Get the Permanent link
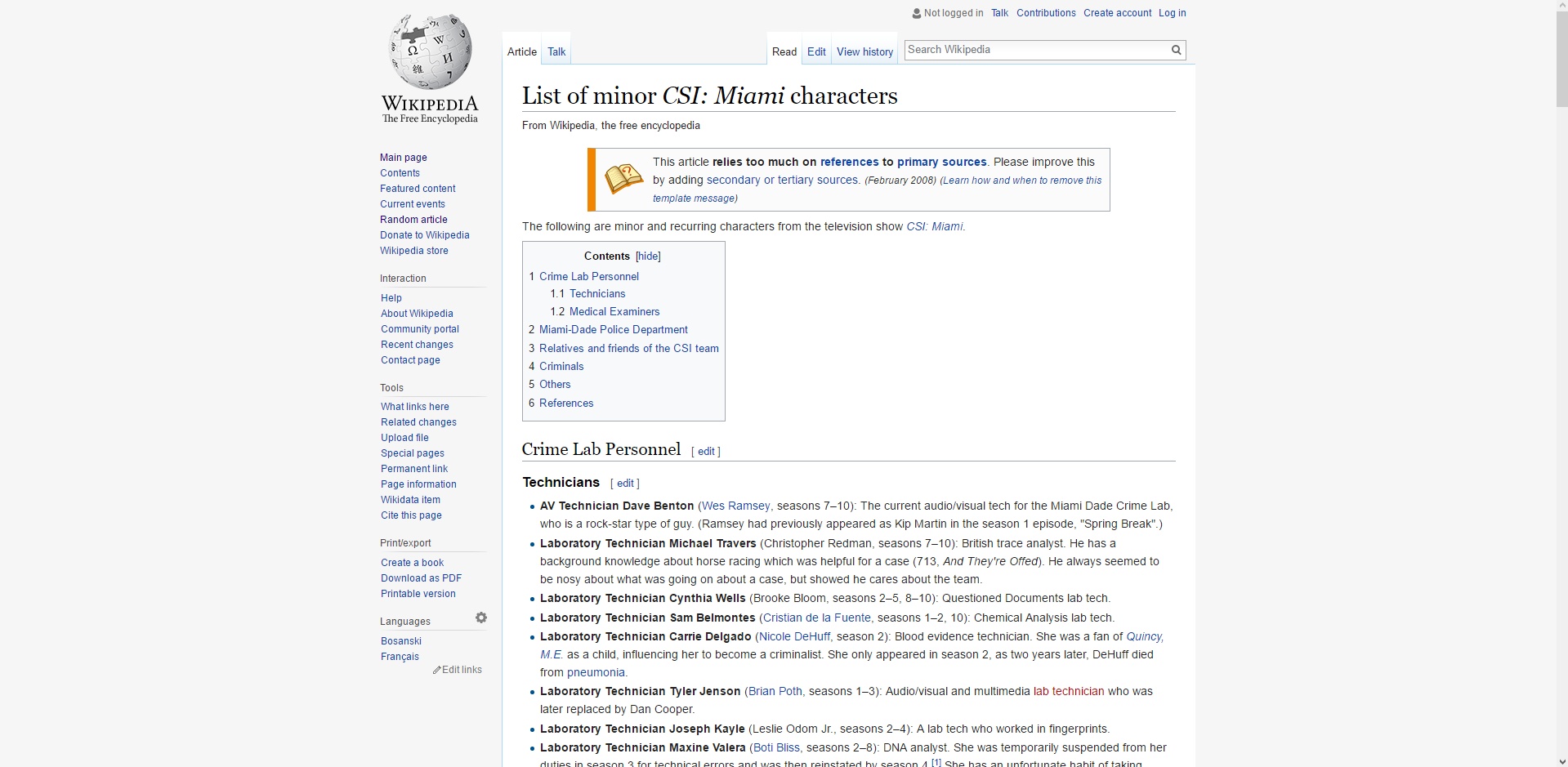The width and height of the screenshot is (1568, 767). [414, 469]
